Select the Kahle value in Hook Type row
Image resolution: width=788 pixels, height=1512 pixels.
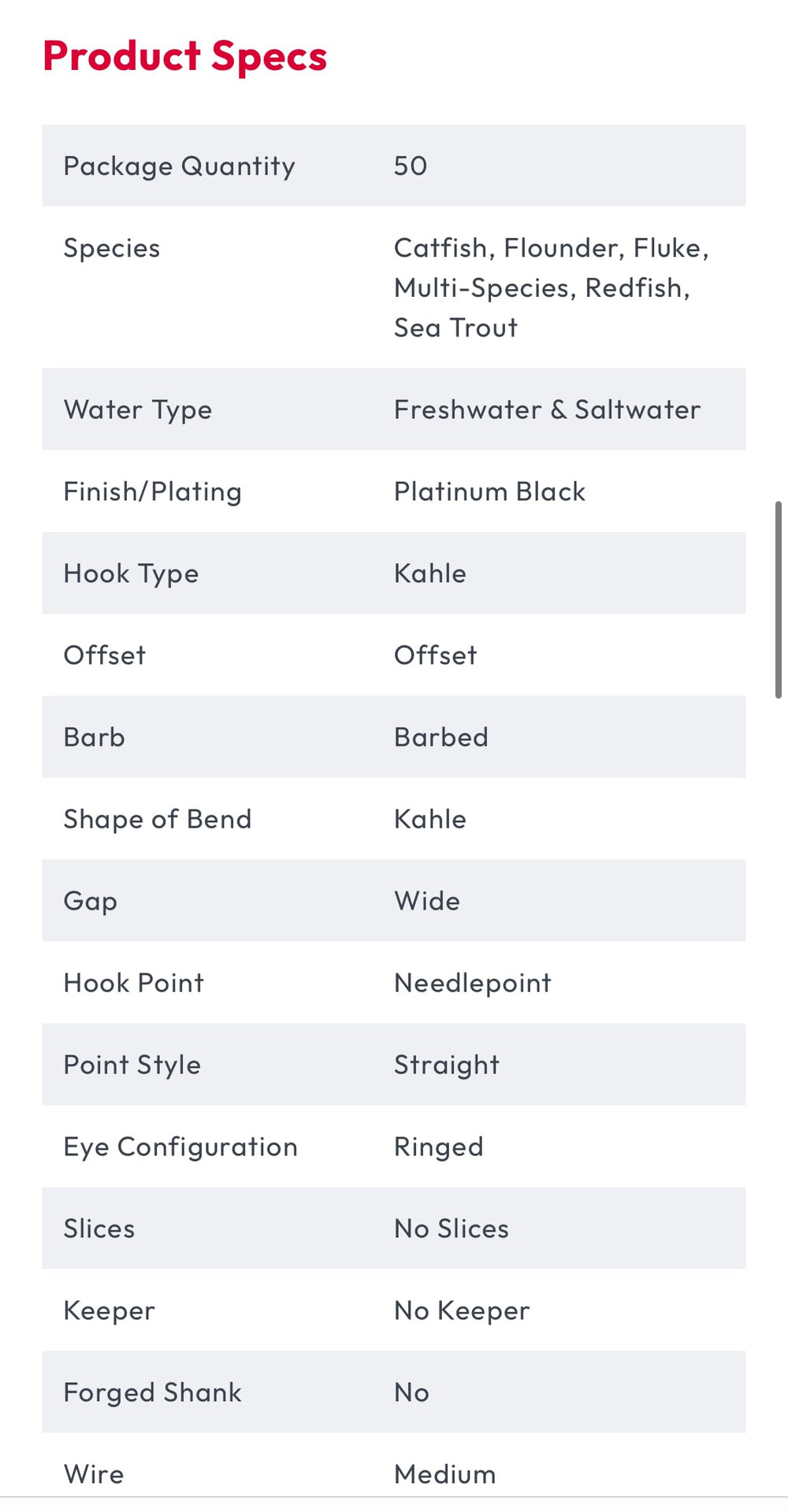pyautogui.click(x=430, y=573)
